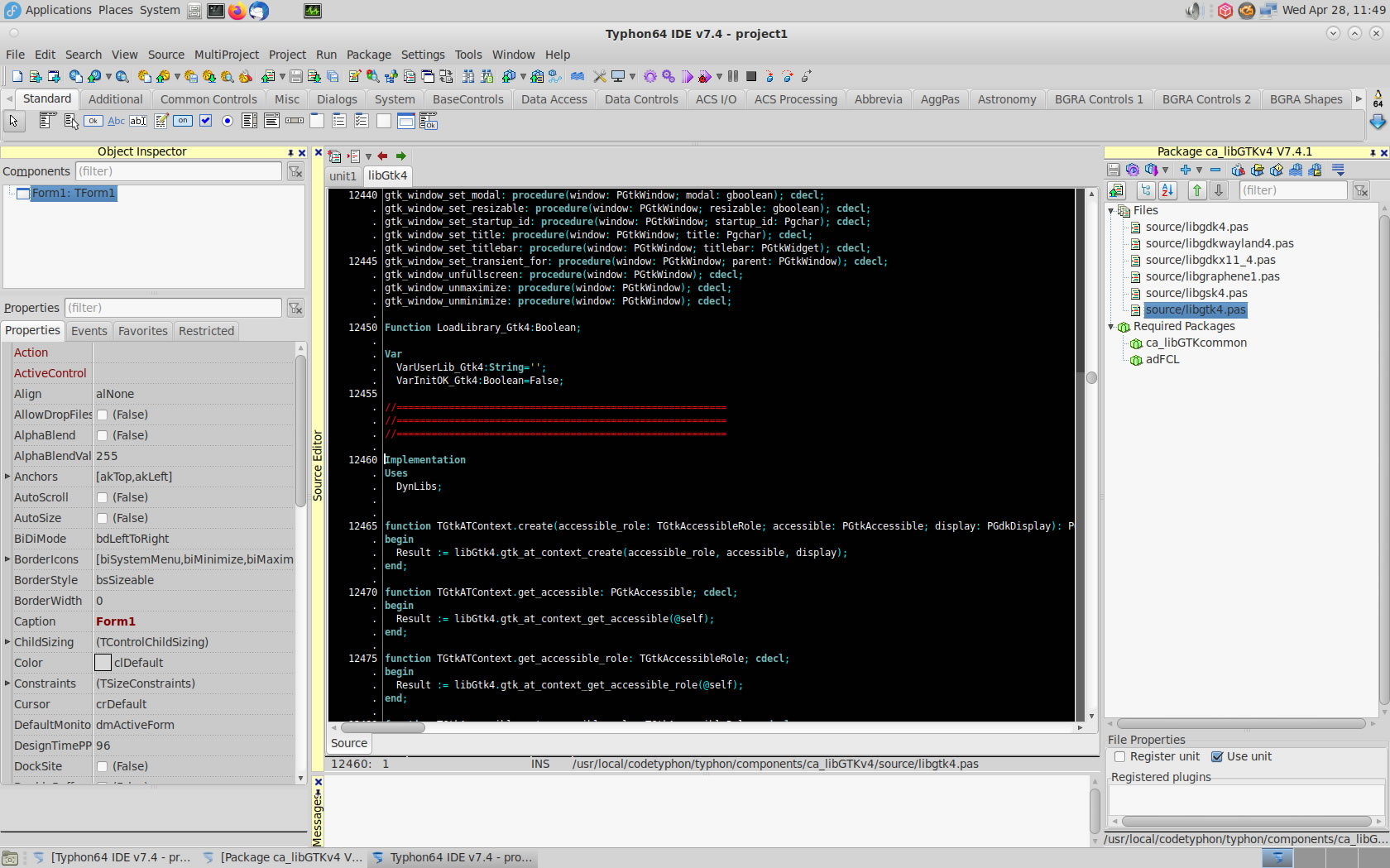Switch to the Events tab
The width and height of the screenshot is (1390, 868).
pyautogui.click(x=89, y=331)
